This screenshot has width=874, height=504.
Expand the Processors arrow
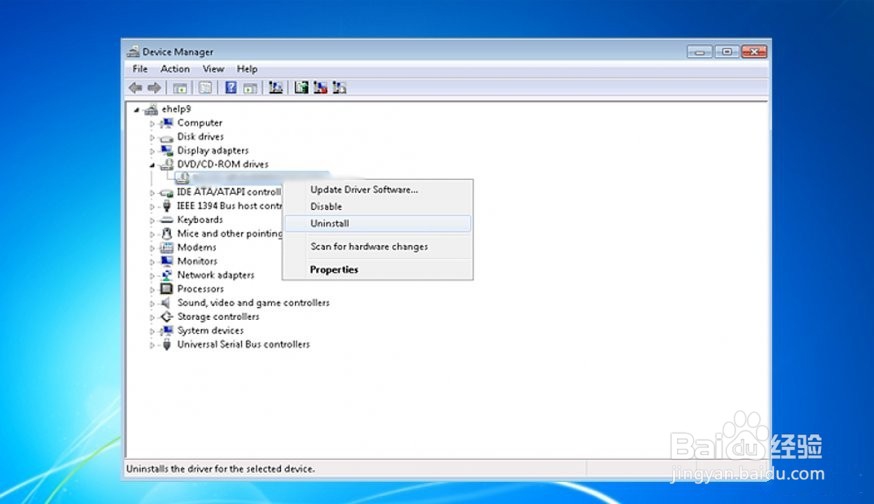[152, 289]
